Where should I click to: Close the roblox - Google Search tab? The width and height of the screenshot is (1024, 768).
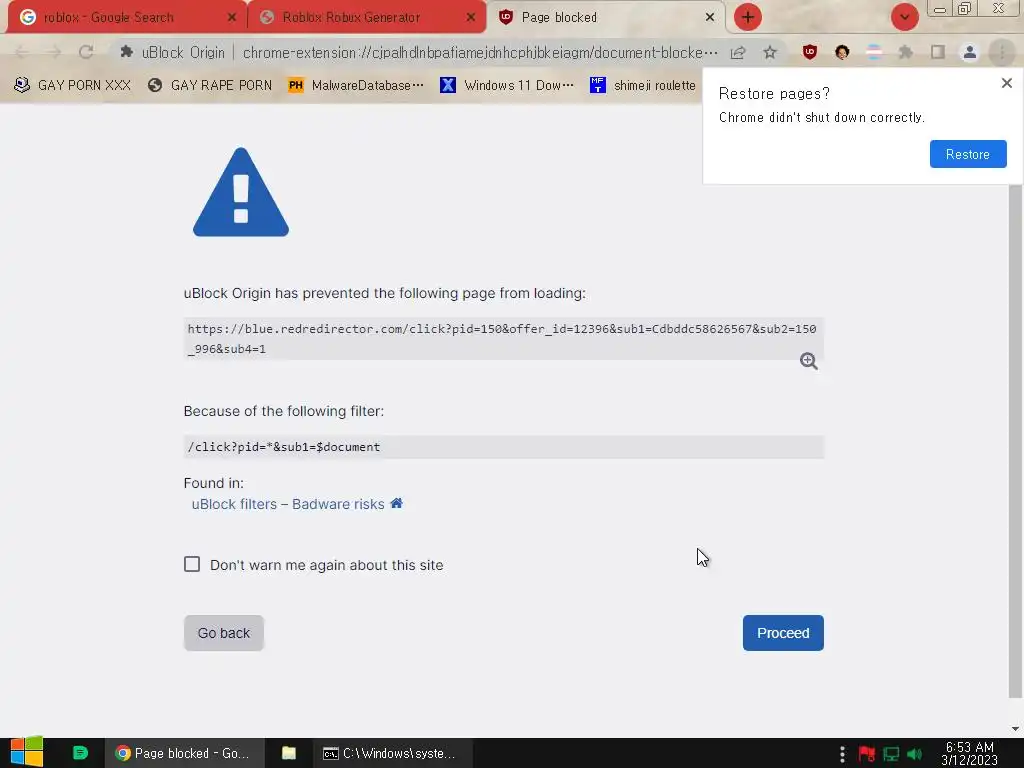coord(232,18)
